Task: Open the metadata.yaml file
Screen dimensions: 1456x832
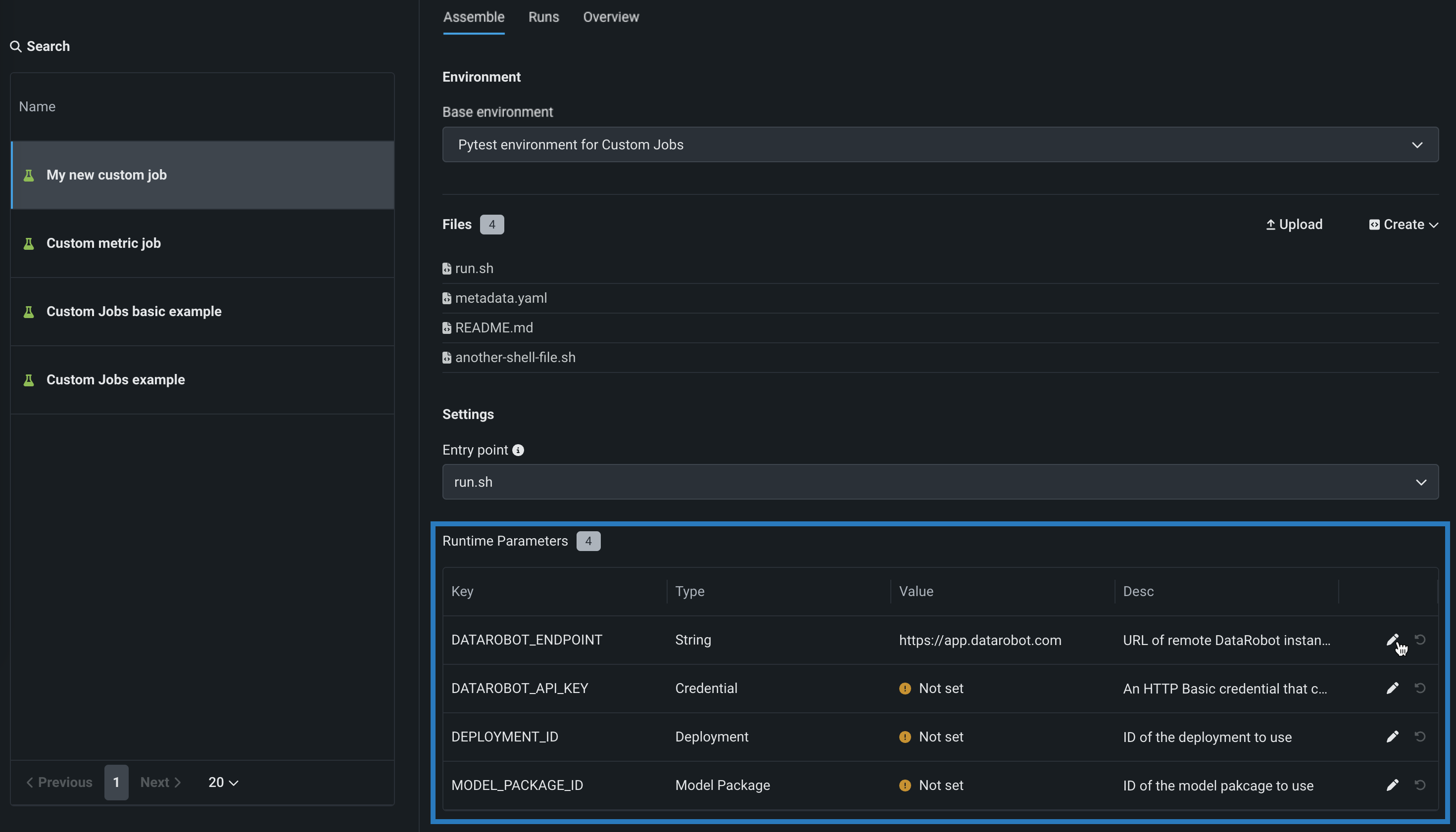Action: click(500, 298)
